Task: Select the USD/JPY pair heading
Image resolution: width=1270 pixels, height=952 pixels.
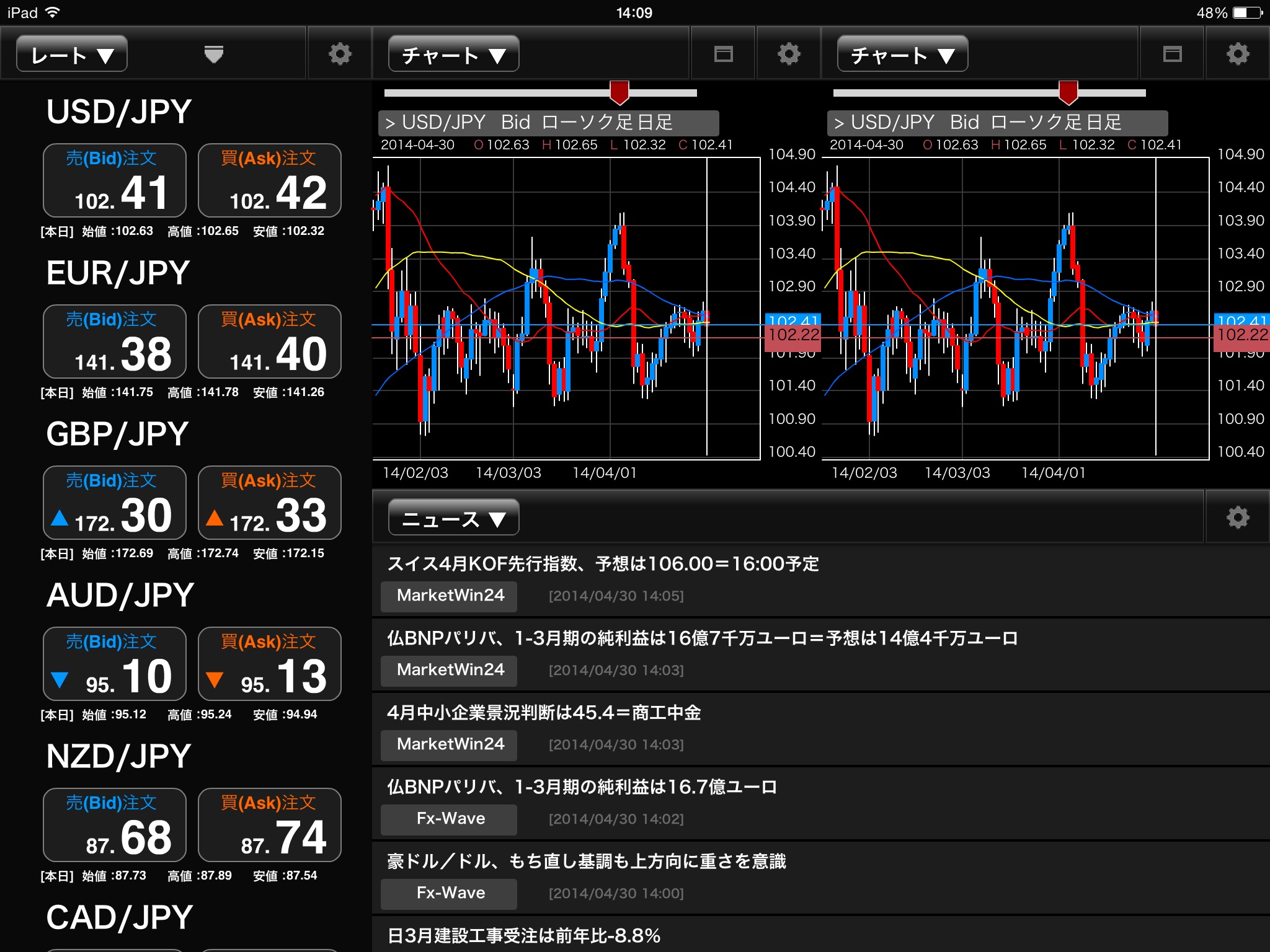Action: click(119, 112)
